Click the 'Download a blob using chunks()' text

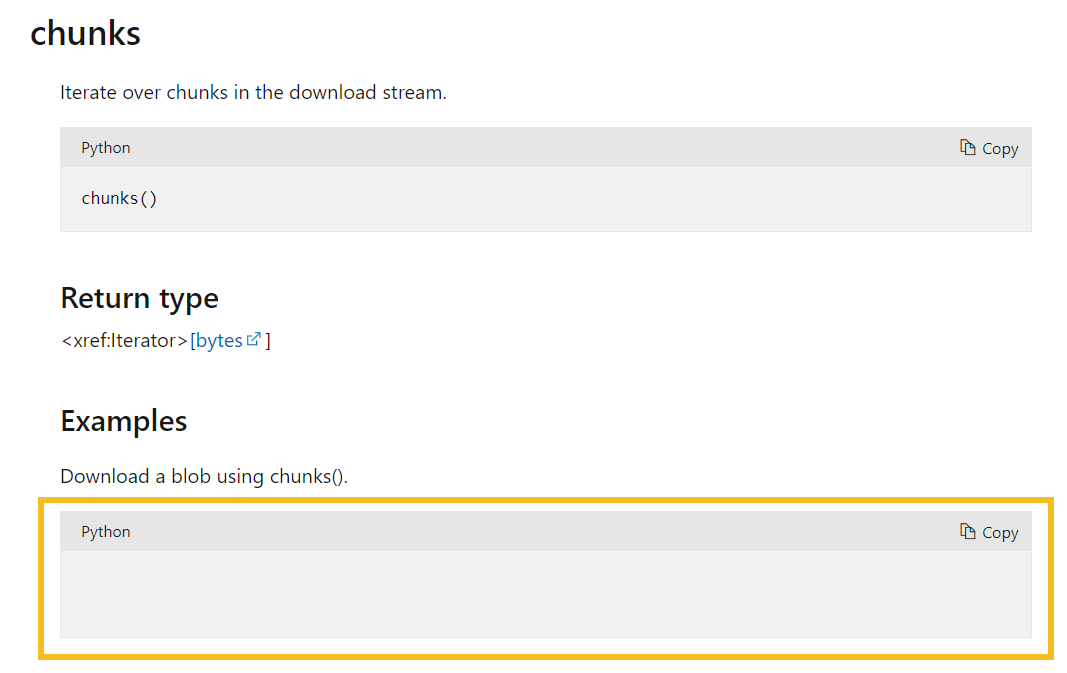pyautogui.click(x=203, y=476)
